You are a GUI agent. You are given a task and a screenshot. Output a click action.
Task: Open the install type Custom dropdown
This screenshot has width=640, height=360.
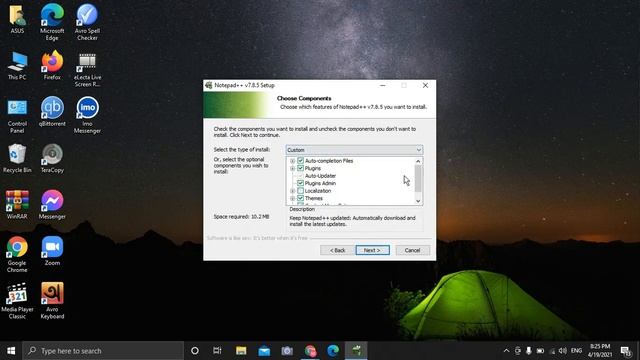(x=354, y=150)
